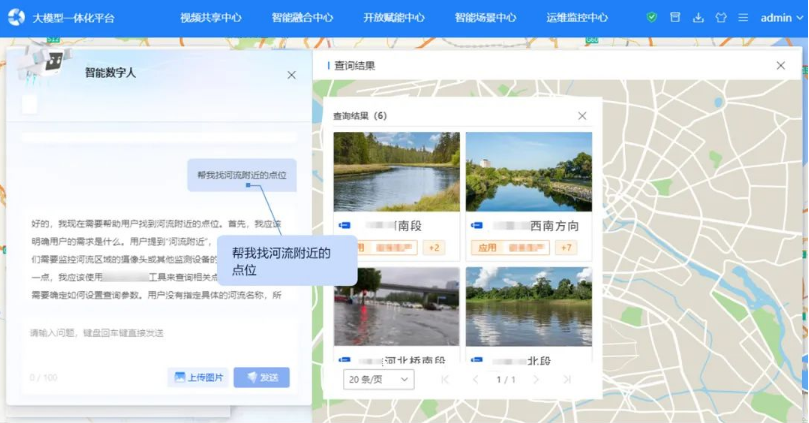Expand the admin user dropdown
Viewport: 809px width, 423px height.
tap(782, 17)
